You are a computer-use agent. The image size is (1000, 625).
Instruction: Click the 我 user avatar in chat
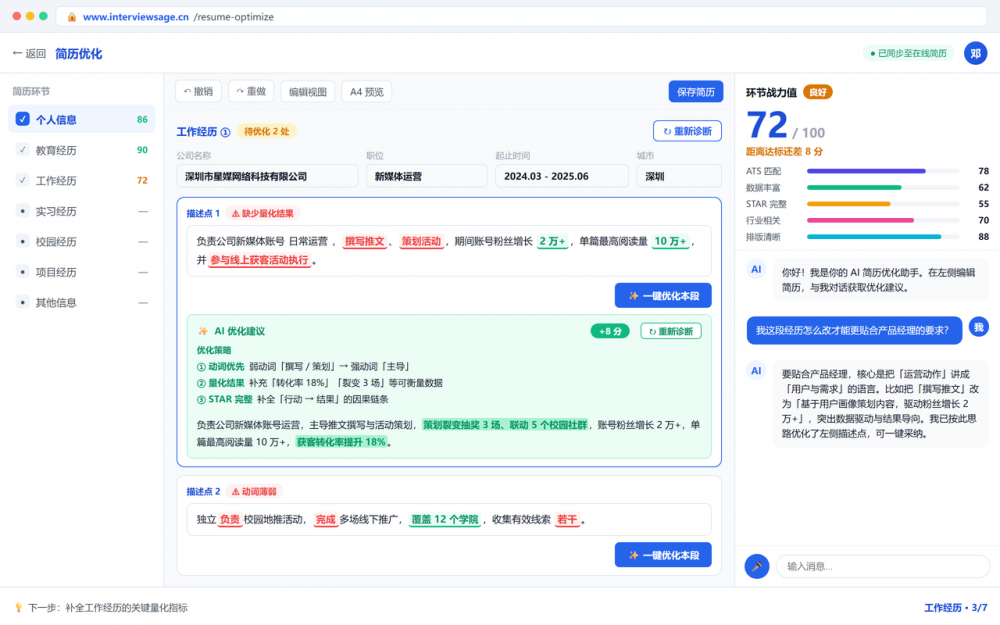pos(978,328)
